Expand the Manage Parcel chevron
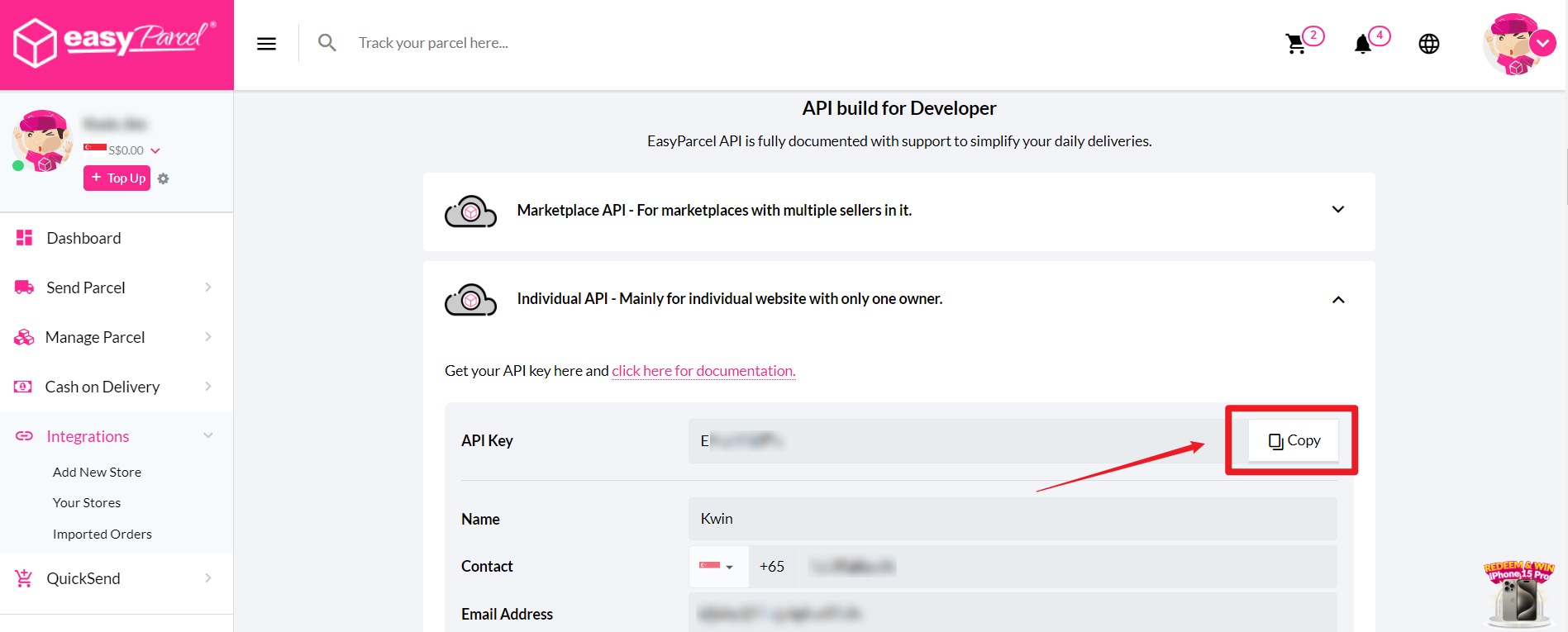Viewport: 1568px width, 632px height. [208, 337]
